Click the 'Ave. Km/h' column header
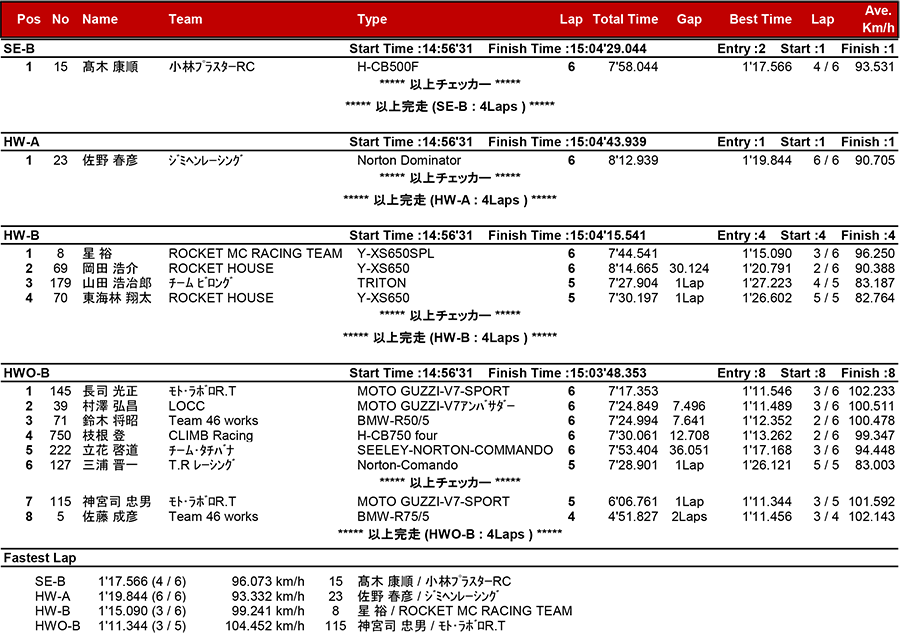Viewport: 900px width, 635px height. tap(878, 19)
